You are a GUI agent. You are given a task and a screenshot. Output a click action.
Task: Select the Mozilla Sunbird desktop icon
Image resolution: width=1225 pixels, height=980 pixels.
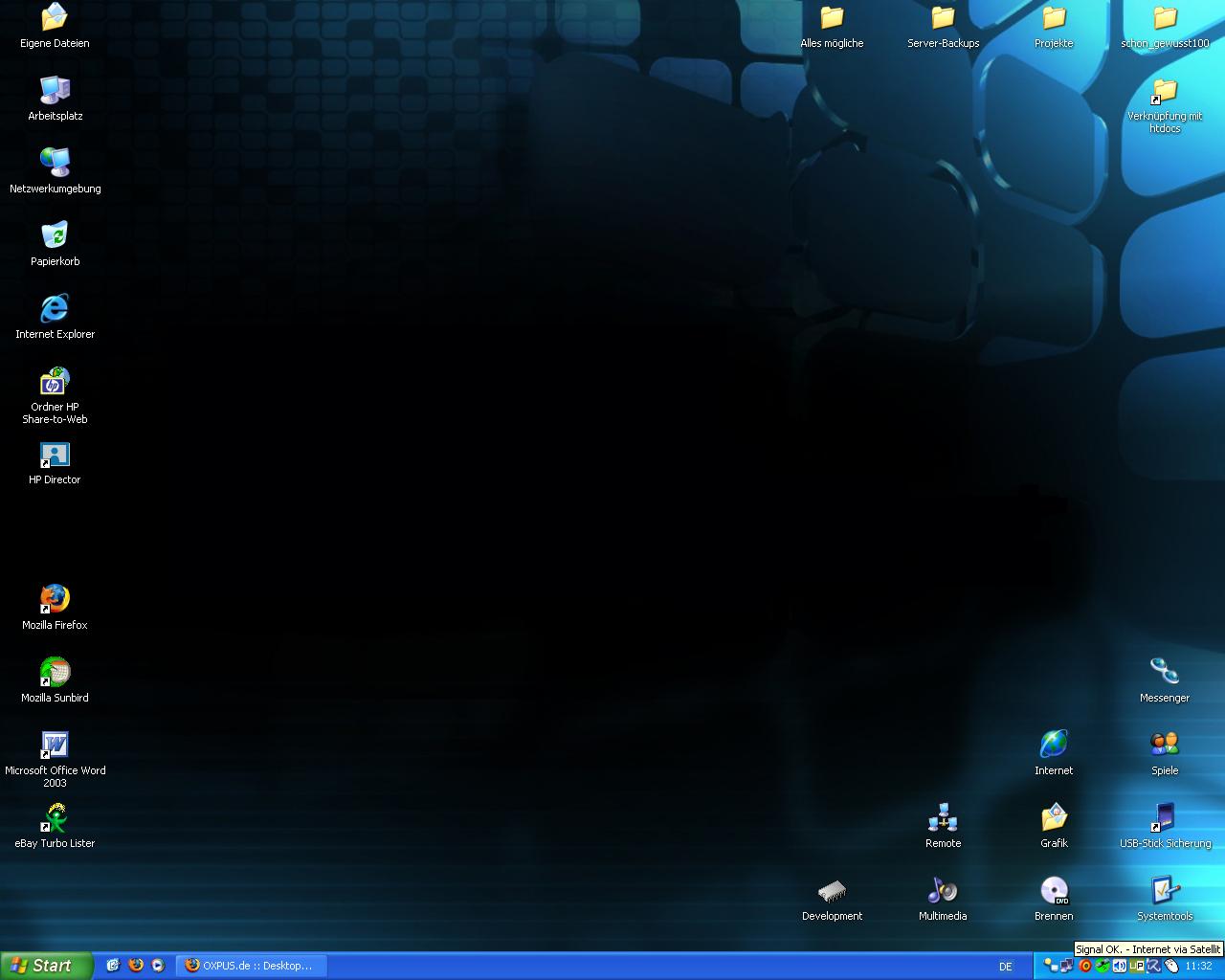55,673
